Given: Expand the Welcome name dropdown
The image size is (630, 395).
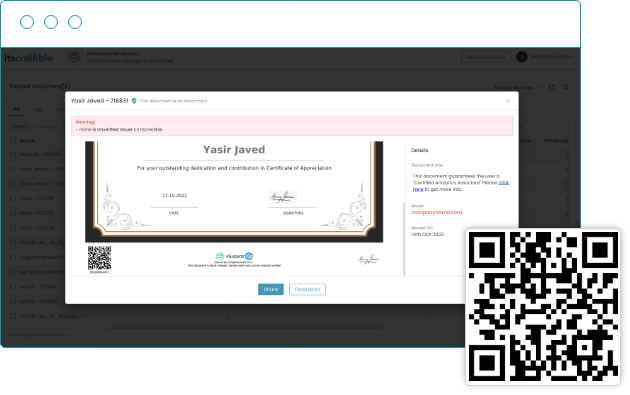Looking at the screenshot, I should coord(552,57).
